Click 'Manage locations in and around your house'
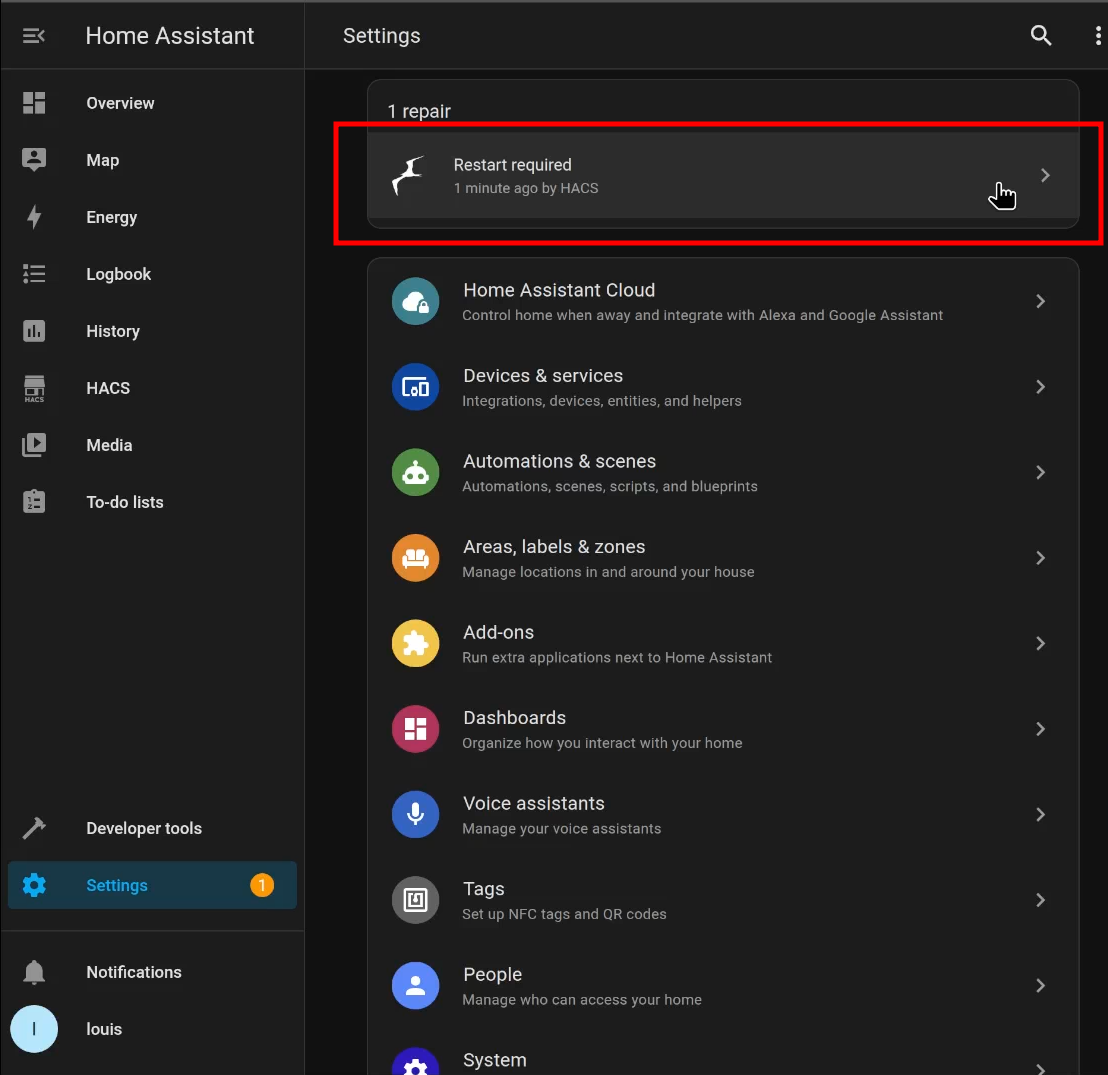The width and height of the screenshot is (1108, 1075). coord(608,572)
